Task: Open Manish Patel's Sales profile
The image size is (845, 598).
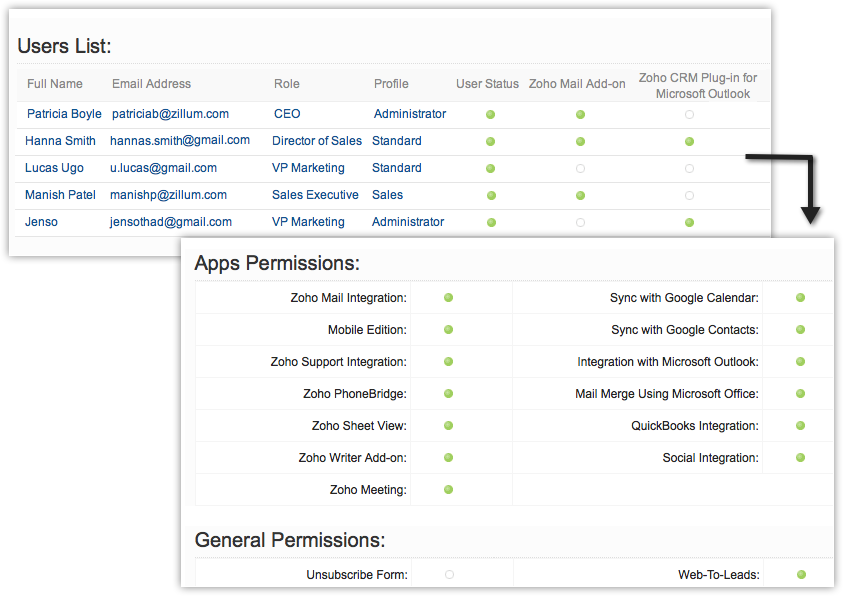Action: pyautogui.click(x=387, y=195)
